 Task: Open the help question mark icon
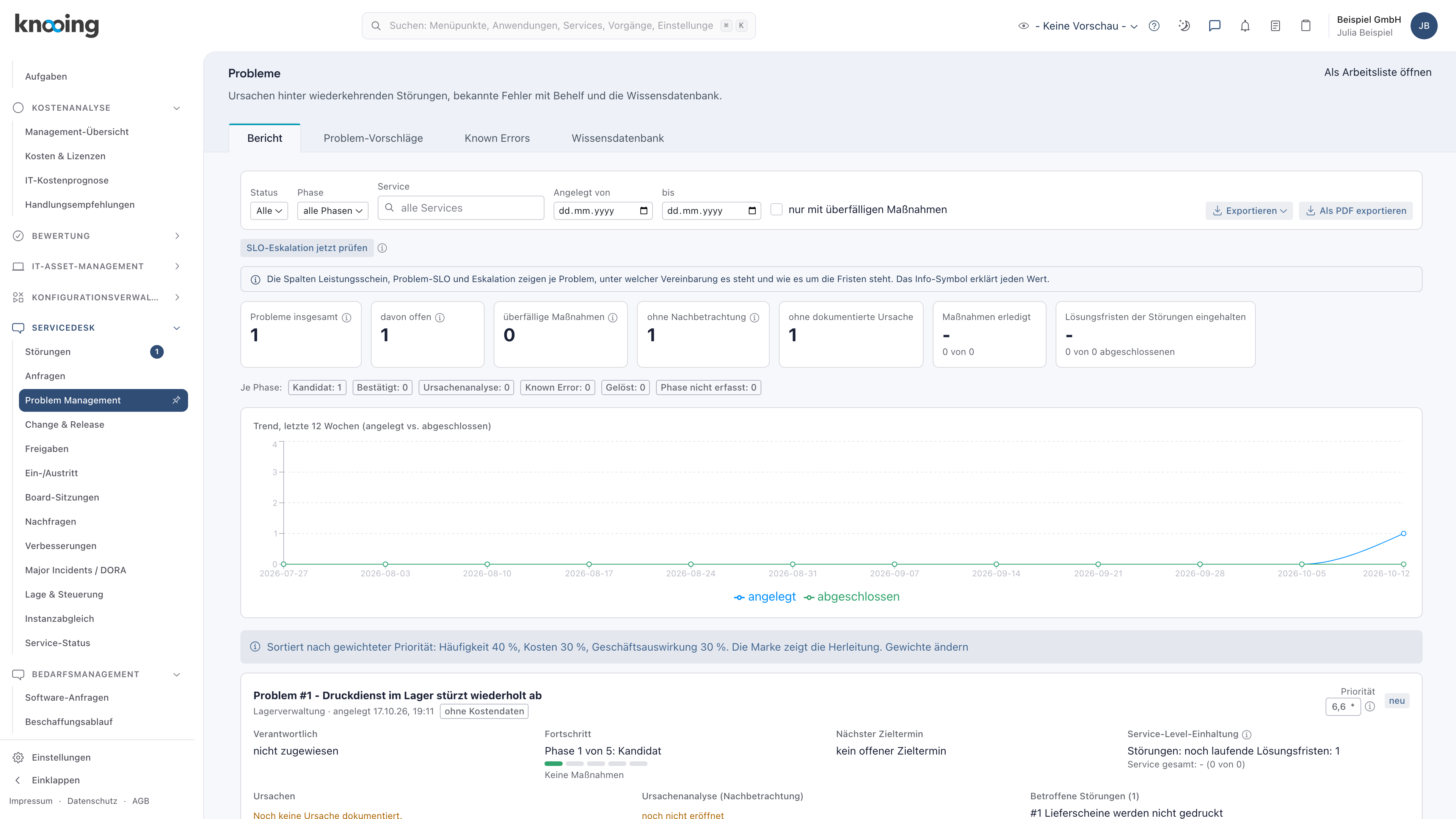(x=1154, y=26)
